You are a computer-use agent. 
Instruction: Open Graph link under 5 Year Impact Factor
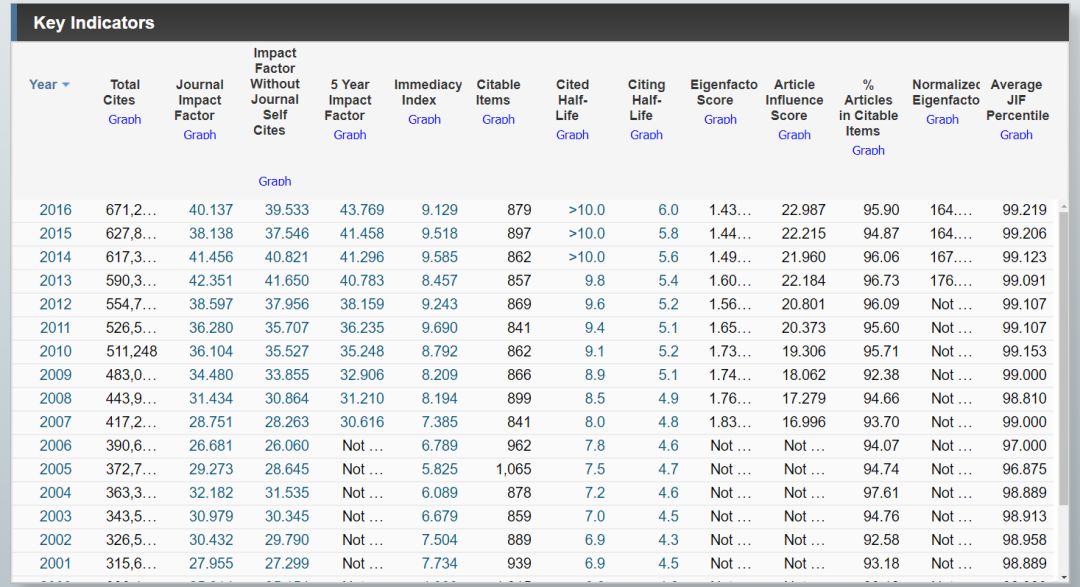[350, 135]
